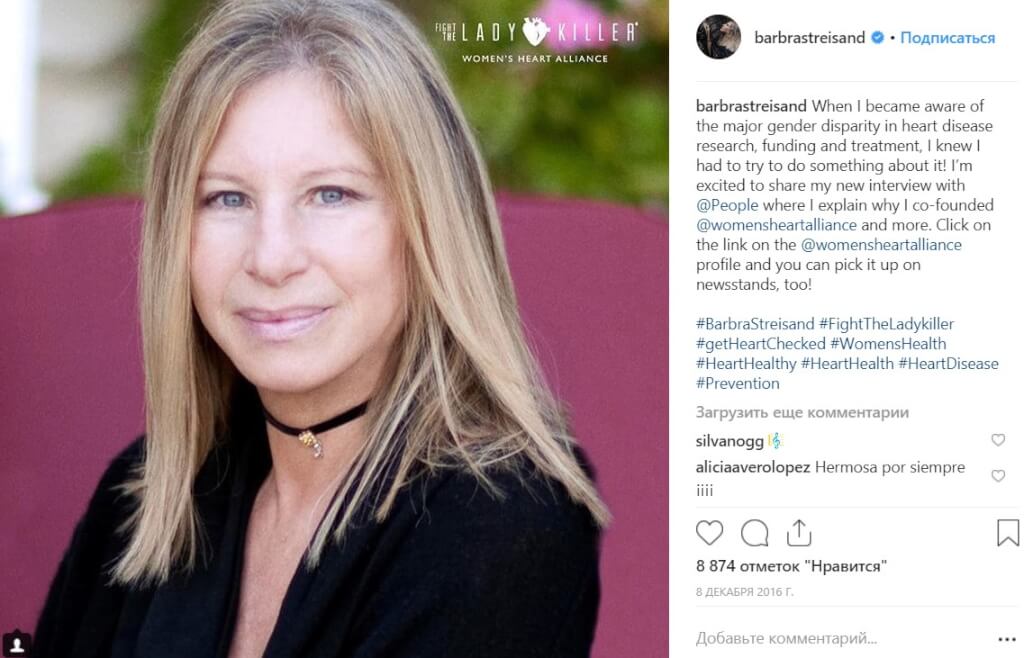View the 8 874 likes list
This screenshot has width=1024, height=658.
pos(791,566)
